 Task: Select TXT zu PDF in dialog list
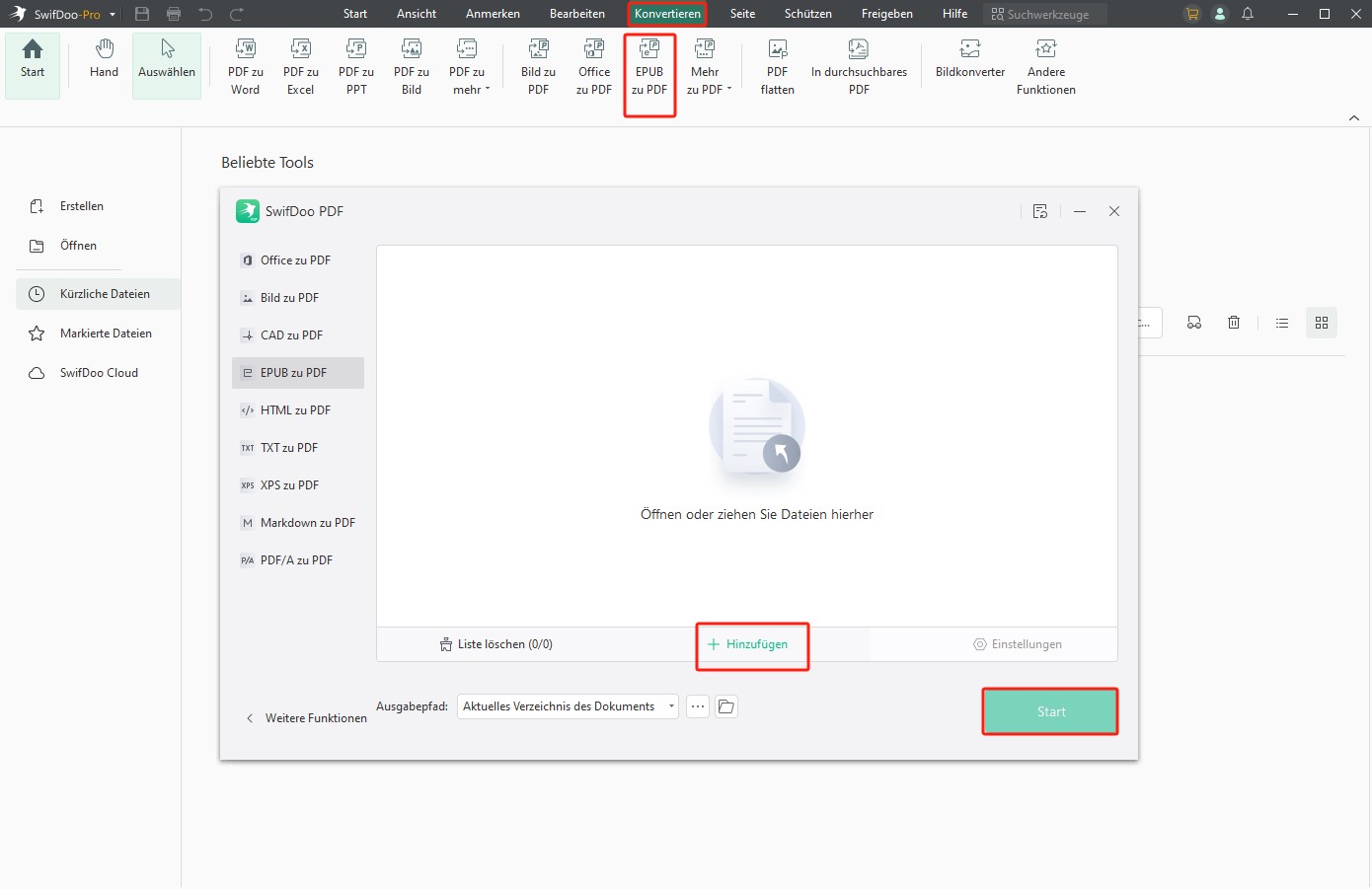coord(298,448)
